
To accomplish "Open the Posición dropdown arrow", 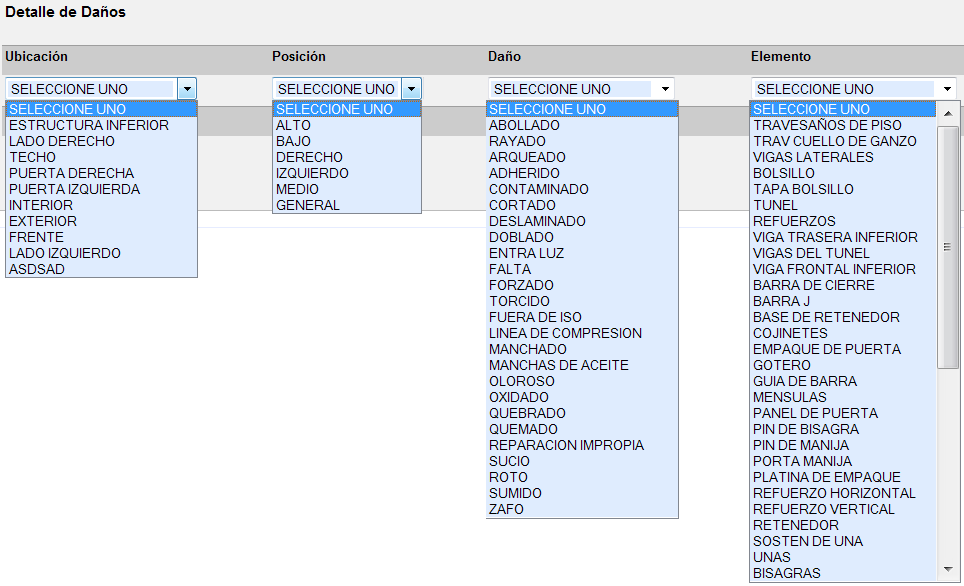I will (411, 89).
